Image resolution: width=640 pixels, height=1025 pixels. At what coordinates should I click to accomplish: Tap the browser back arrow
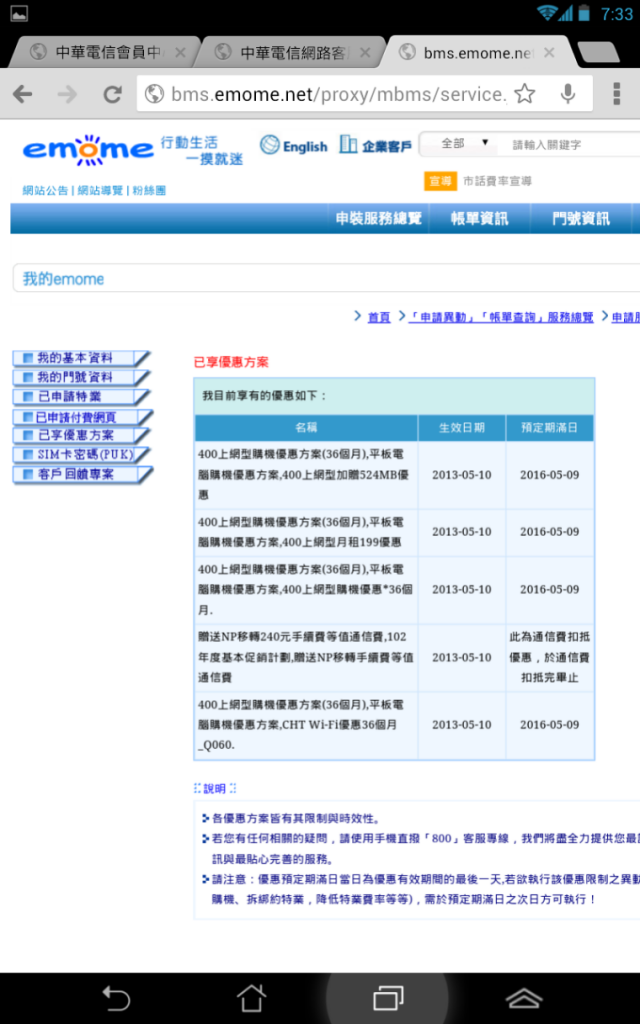(x=23, y=94)
